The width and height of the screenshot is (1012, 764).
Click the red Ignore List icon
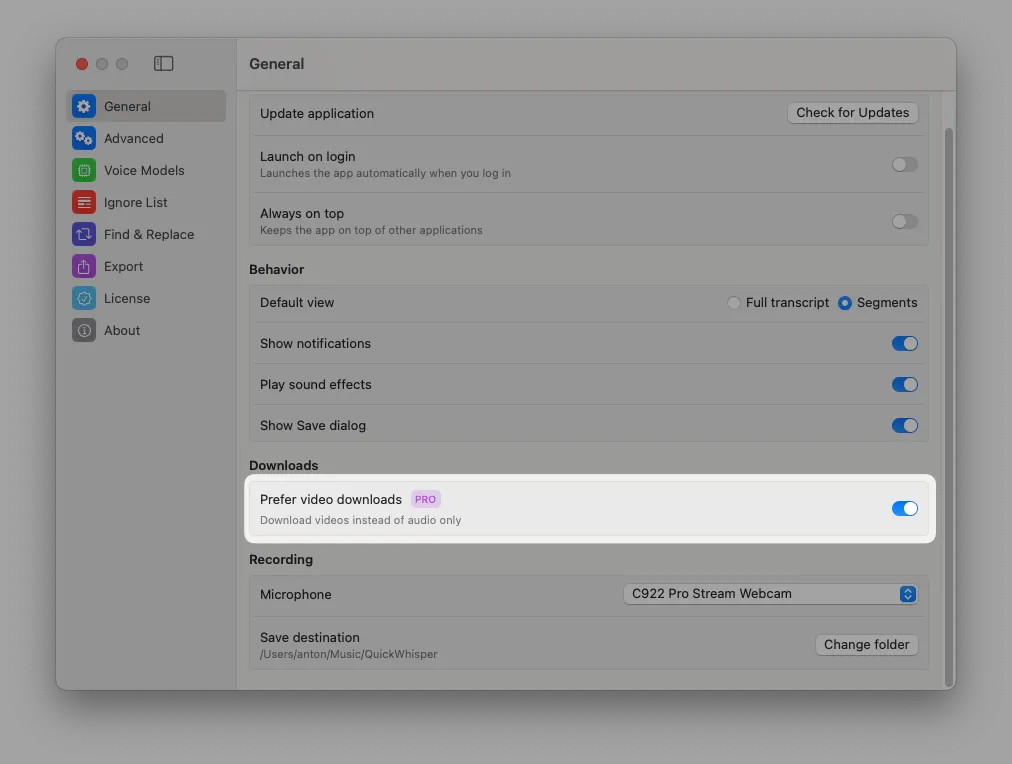[84, 203]
